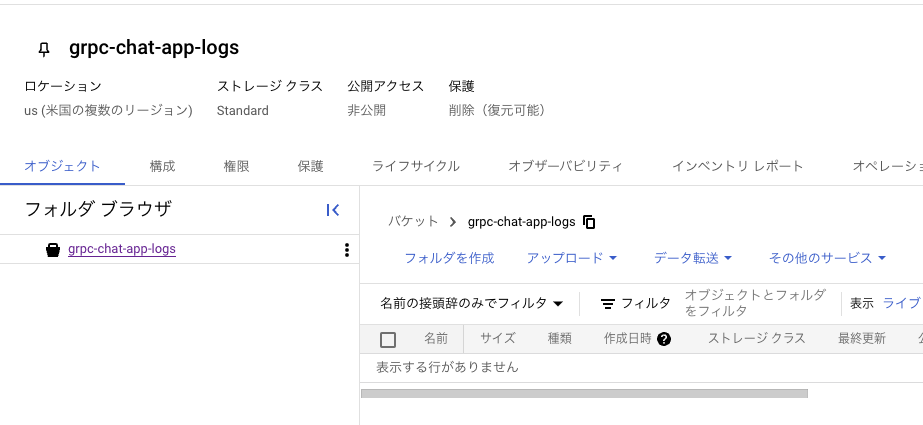923x425 pixels.
Task: Open その他のサービス dropdown
Action: (x=827, y=258)
